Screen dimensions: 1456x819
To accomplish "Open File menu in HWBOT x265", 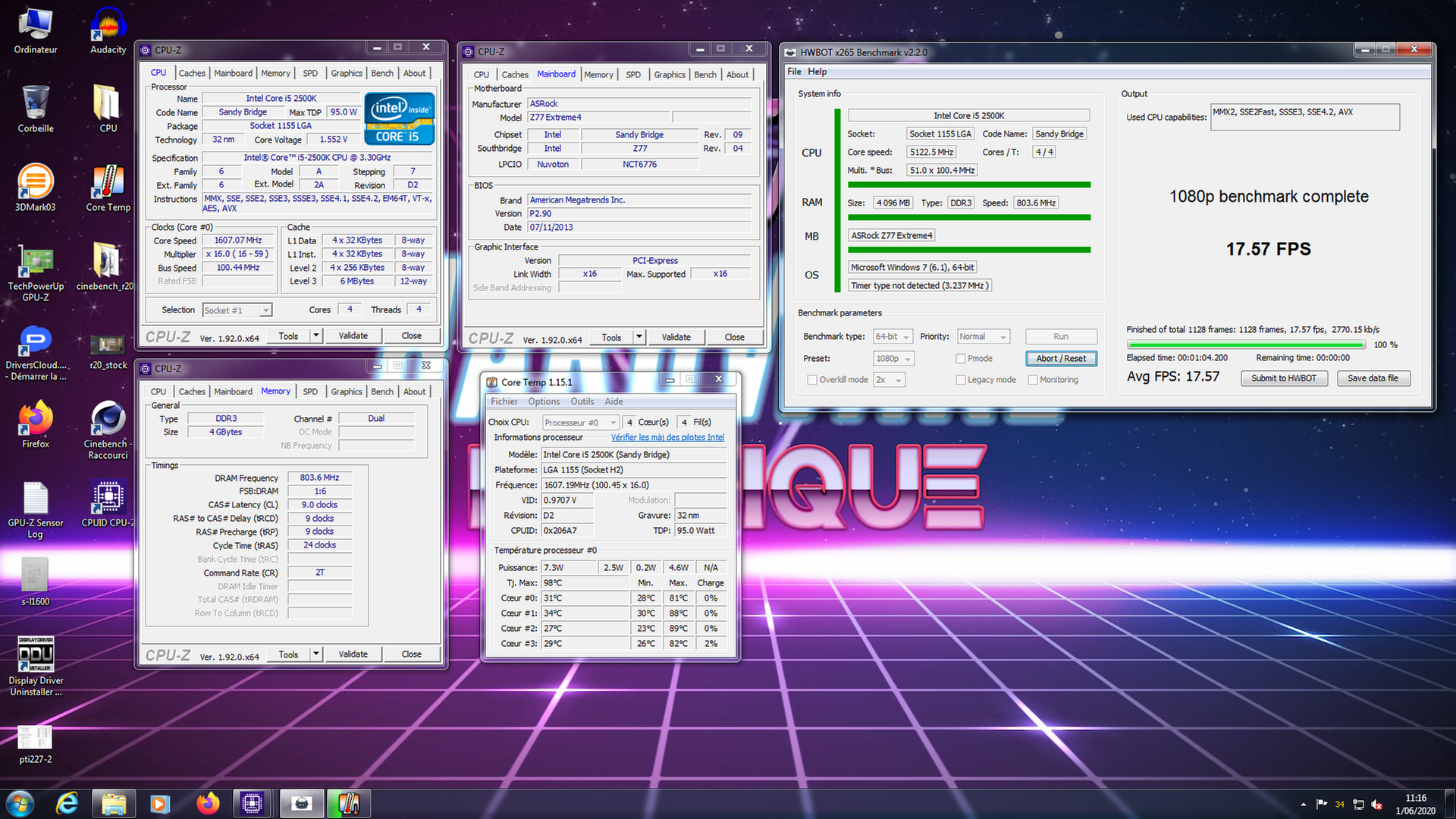I will (794, 72).
